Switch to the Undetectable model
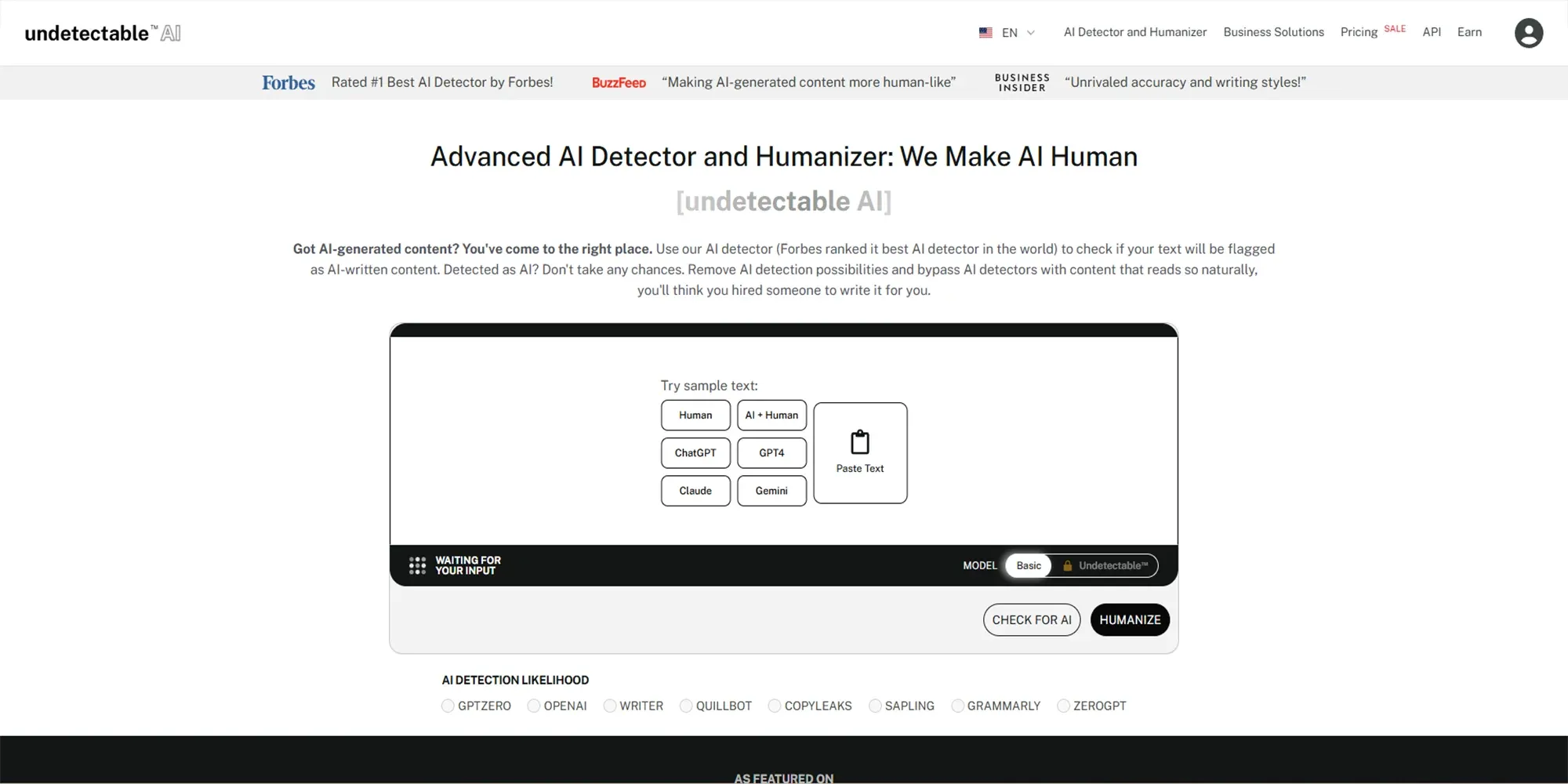 coord(1105,565)
